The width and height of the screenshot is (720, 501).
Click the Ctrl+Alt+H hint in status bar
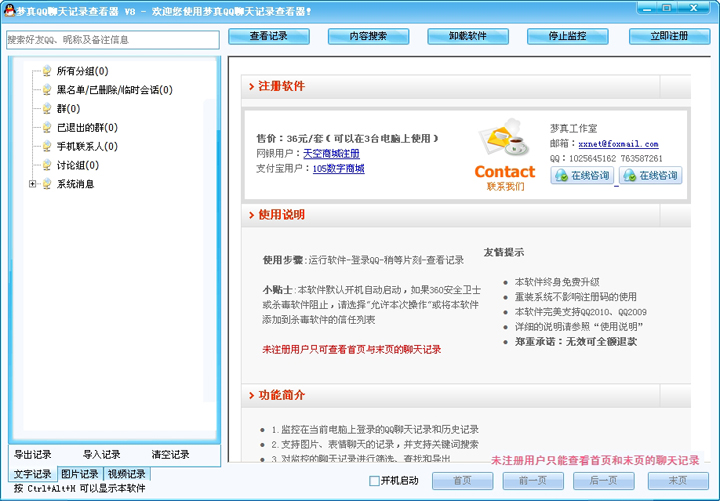79,488
